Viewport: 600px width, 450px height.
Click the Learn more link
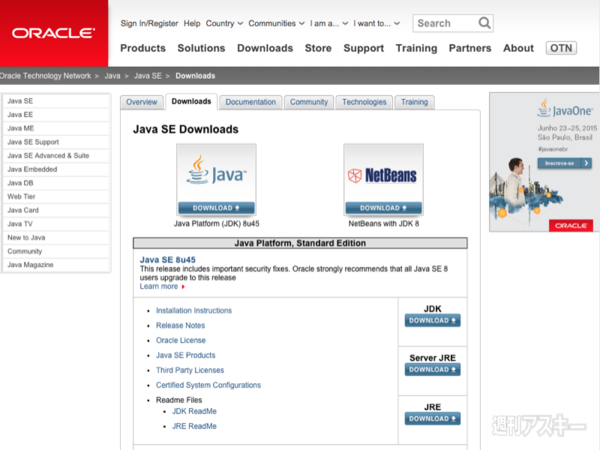click(159, 287)
